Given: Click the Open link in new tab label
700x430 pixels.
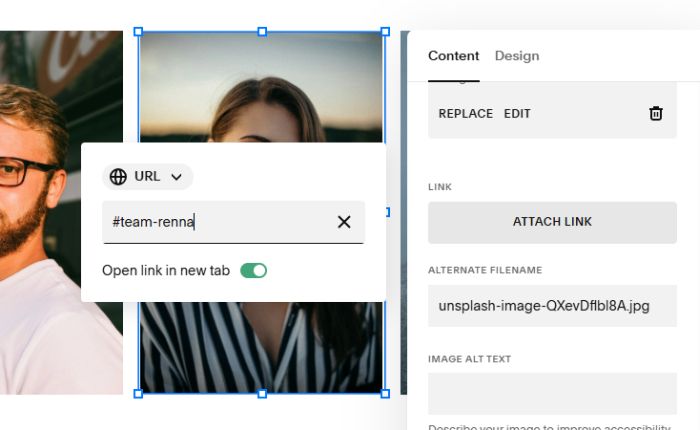Looking at the screenshot, I should click(x=166, y=271).
